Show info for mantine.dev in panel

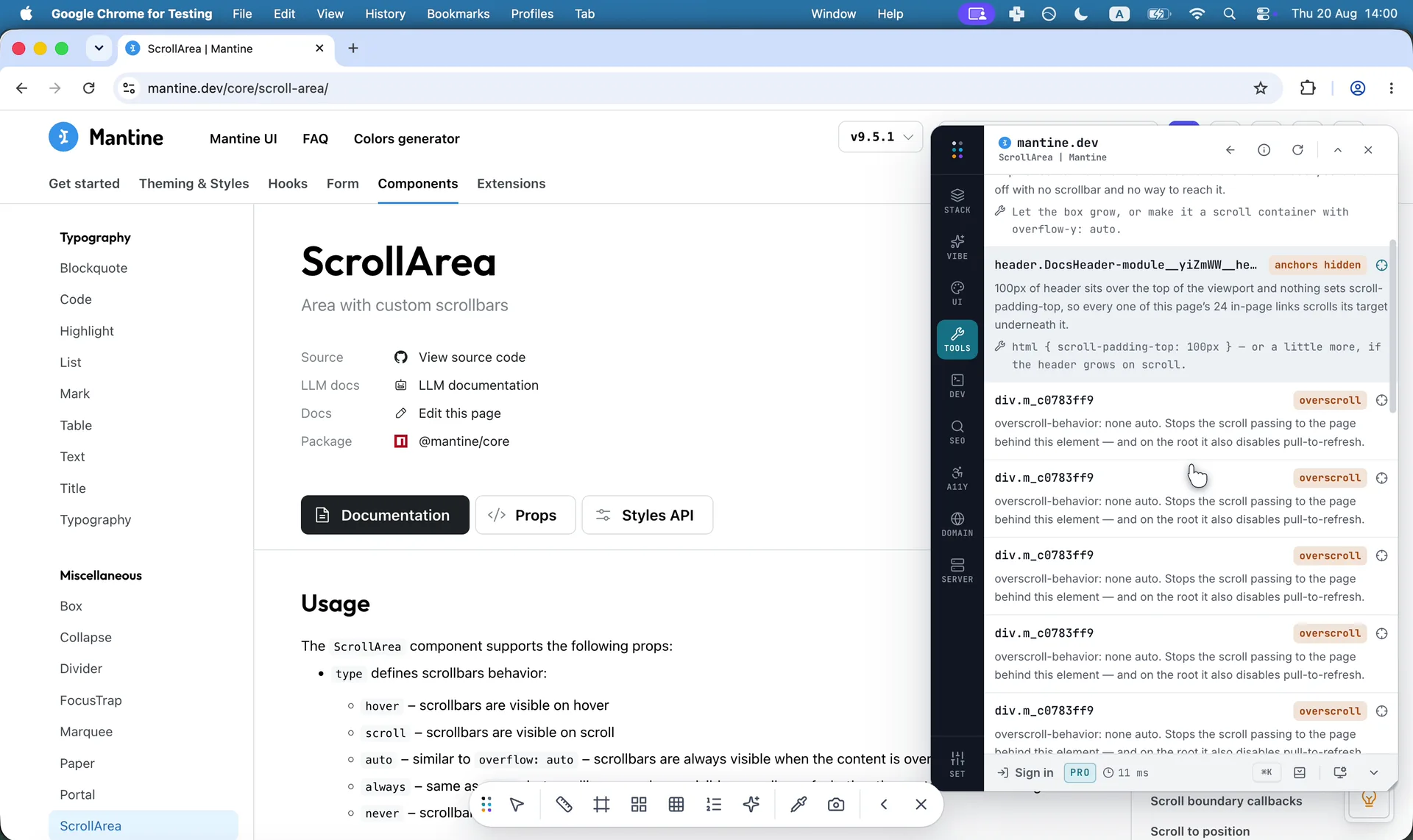pos(1264,150)
